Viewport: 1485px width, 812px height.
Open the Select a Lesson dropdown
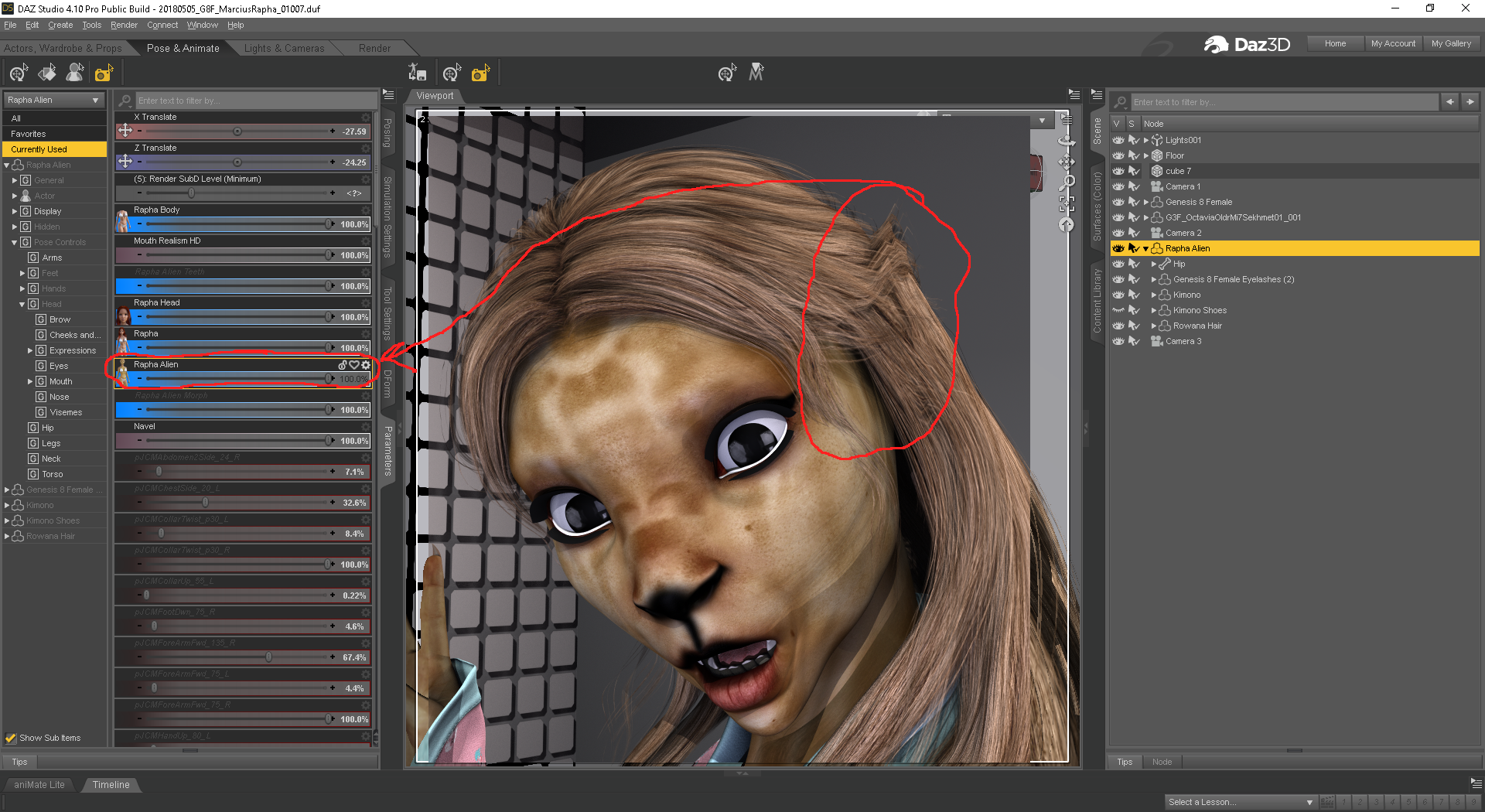[x=1241, y=802]
